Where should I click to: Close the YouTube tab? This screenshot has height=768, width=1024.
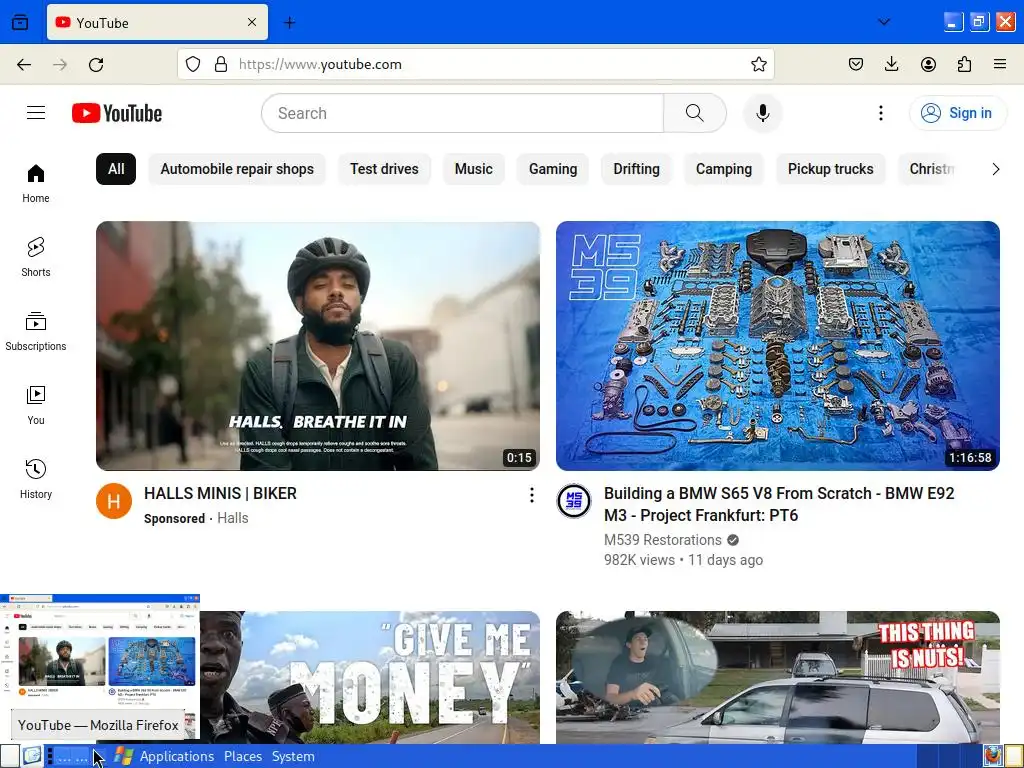tap(252, 23)
